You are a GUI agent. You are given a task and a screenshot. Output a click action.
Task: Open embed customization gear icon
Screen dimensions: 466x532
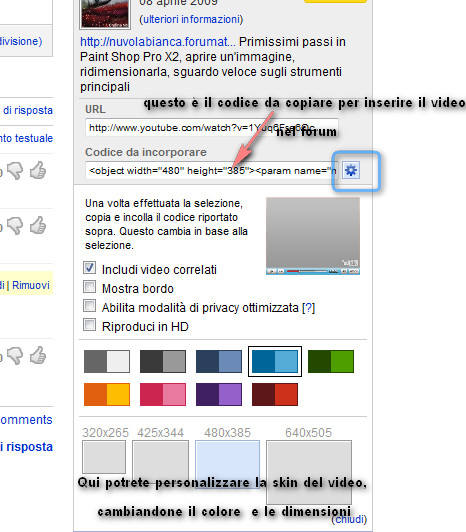click(351, 170)
